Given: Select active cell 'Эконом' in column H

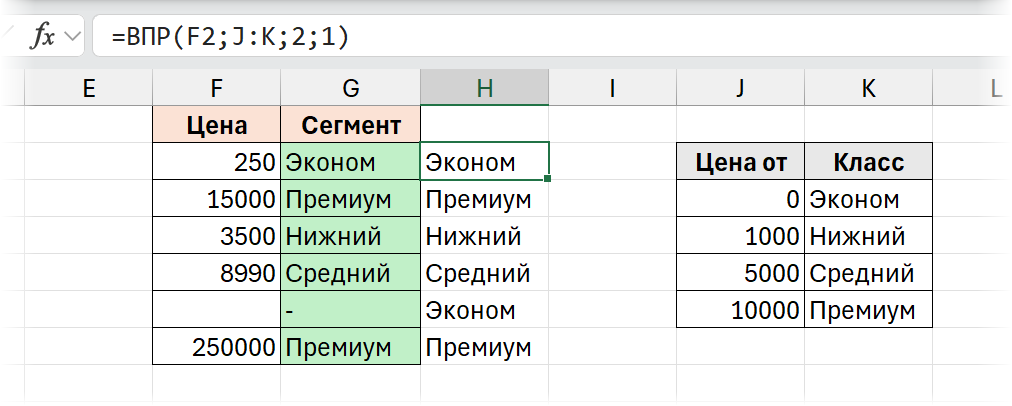Looking at the screenshot, I should pos(485,162).
